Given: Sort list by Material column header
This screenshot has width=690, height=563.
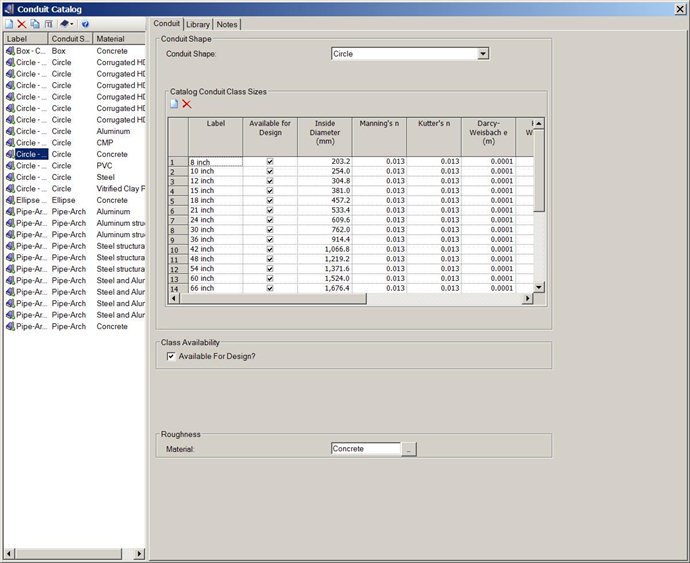Looking at the screenshot, I should [119, 39].
